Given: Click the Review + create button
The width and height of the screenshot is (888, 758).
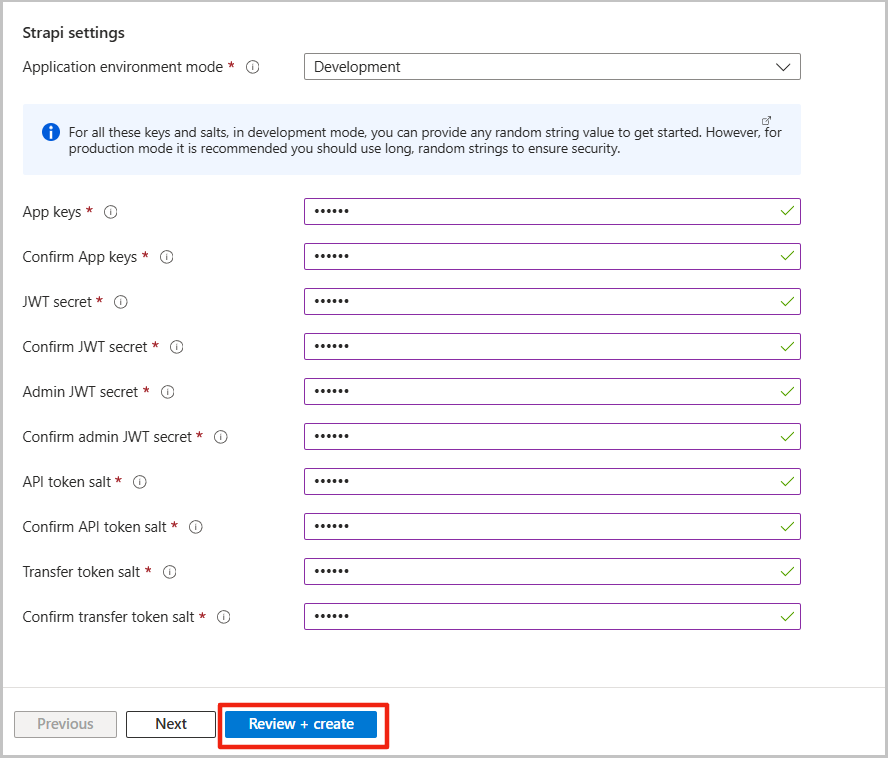Looking at the screenshot, I should point(302,724).
